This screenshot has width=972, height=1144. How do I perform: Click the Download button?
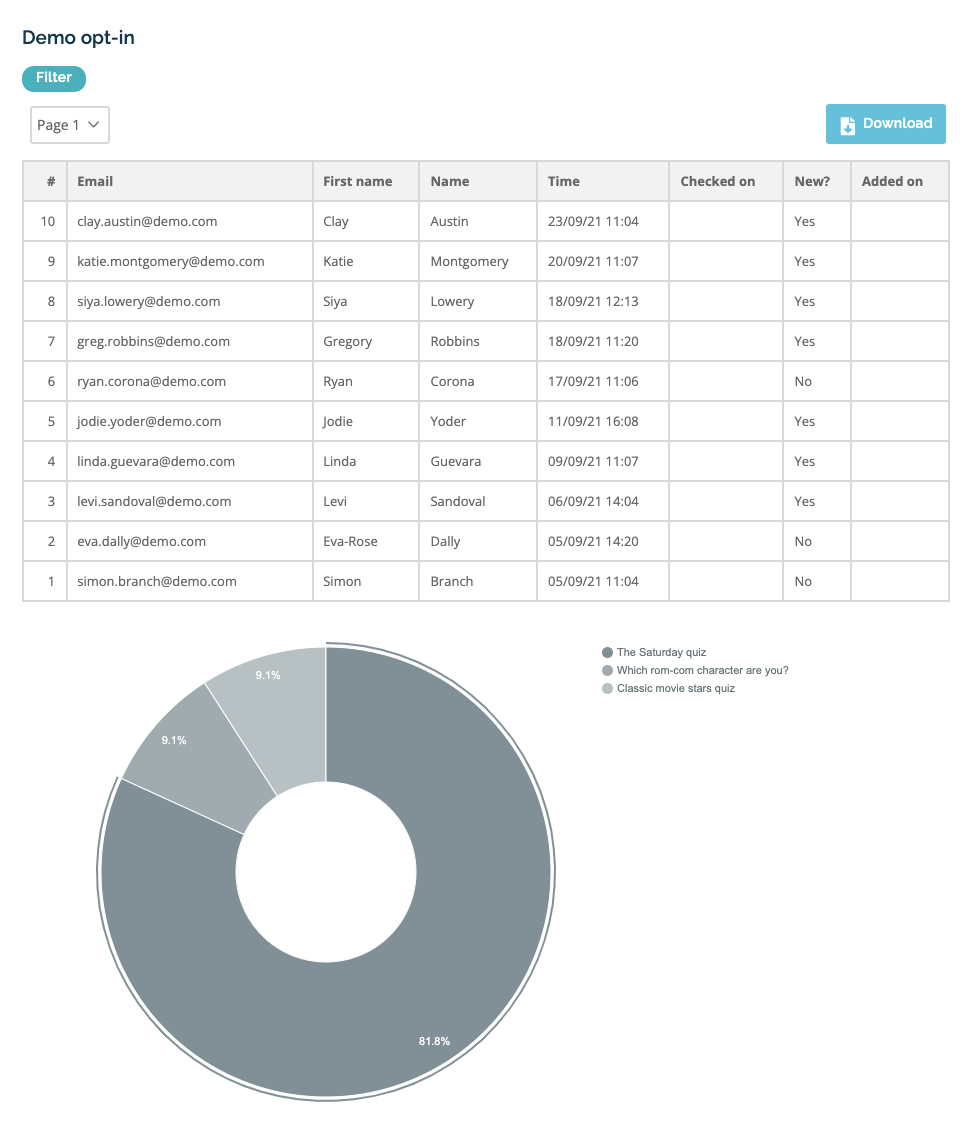[886, 124]
